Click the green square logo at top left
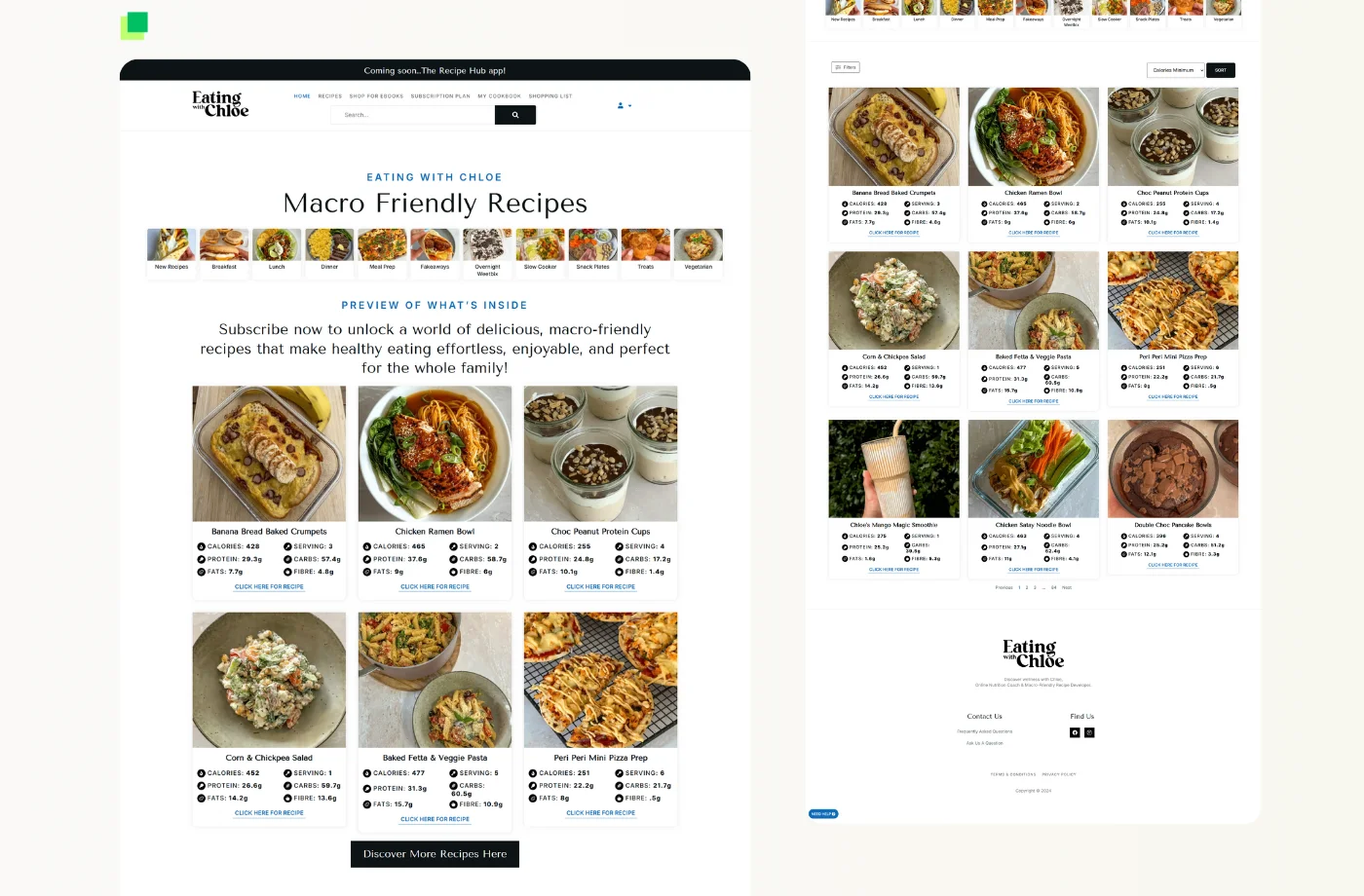The width and height of the screenshot is (1364, 896). pos(134,25)
